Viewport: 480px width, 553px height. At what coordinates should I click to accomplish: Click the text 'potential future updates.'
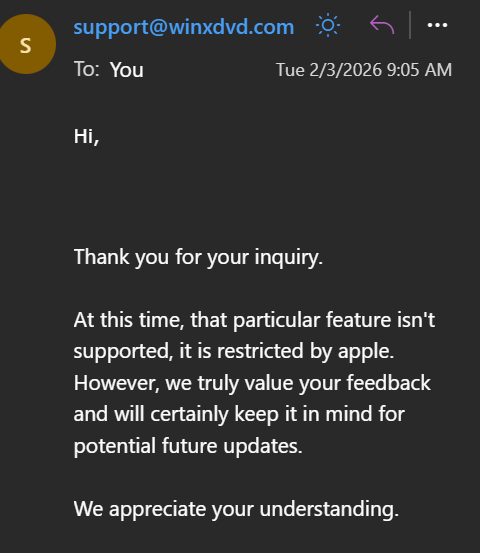(188, 446)
